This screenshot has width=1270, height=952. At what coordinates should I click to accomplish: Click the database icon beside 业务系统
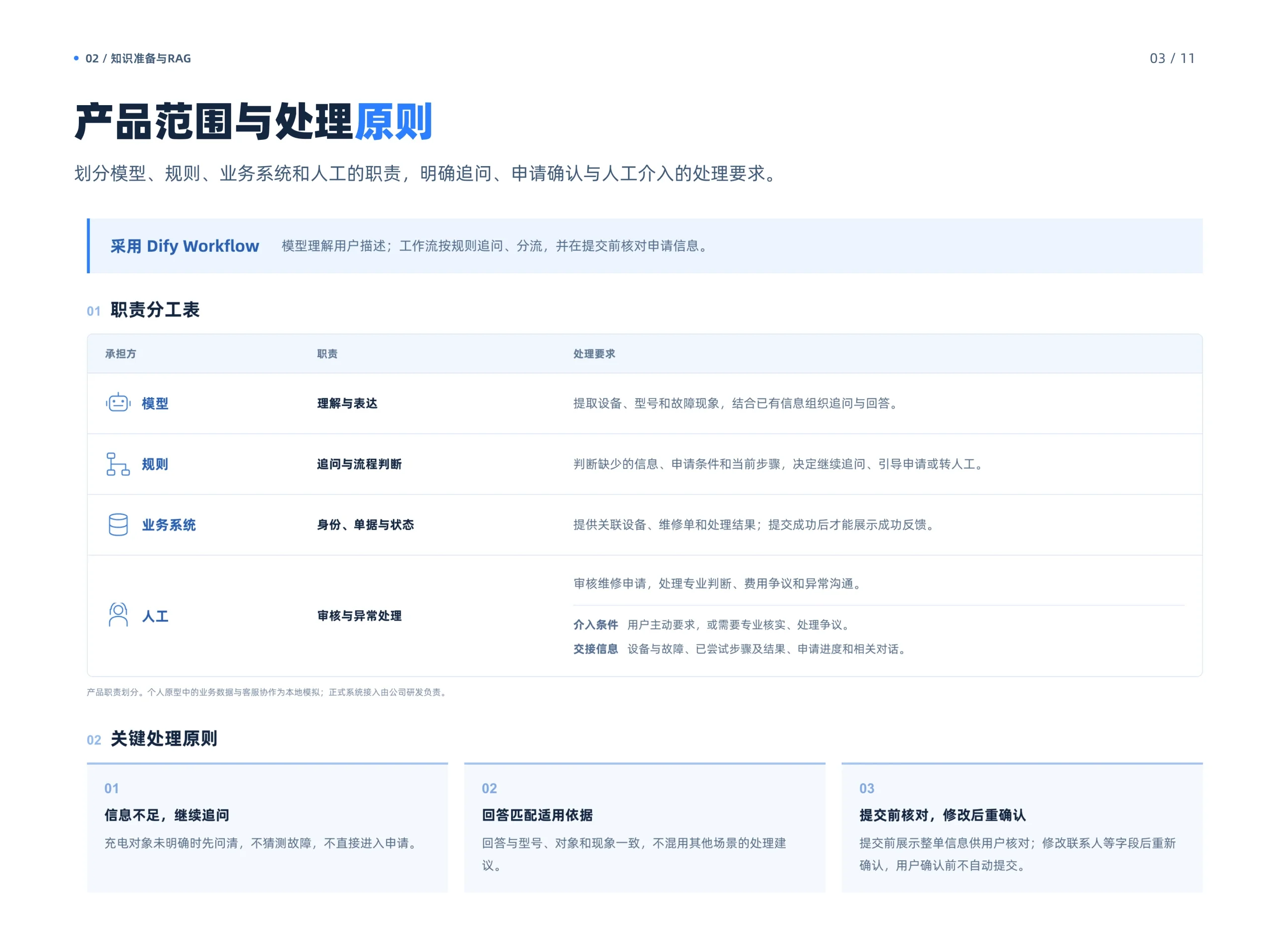(x=118, y=525)
